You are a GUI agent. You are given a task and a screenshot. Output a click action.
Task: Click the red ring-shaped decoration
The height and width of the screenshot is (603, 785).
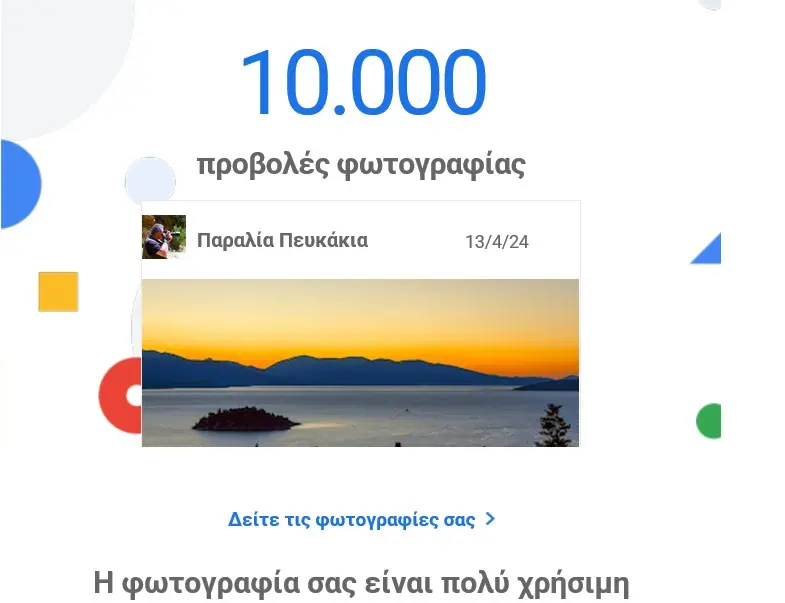[x=121, y=395]
